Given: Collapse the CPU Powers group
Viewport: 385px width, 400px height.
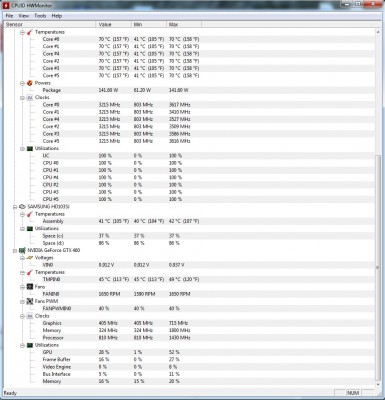Looking at the screenshot, I should pyautogui.click(x=22, y=83).
